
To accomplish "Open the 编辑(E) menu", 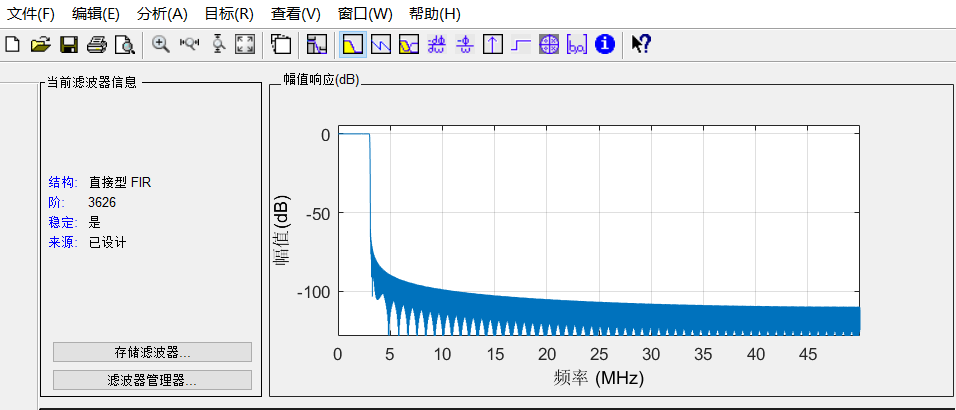I will pos(96,13).
